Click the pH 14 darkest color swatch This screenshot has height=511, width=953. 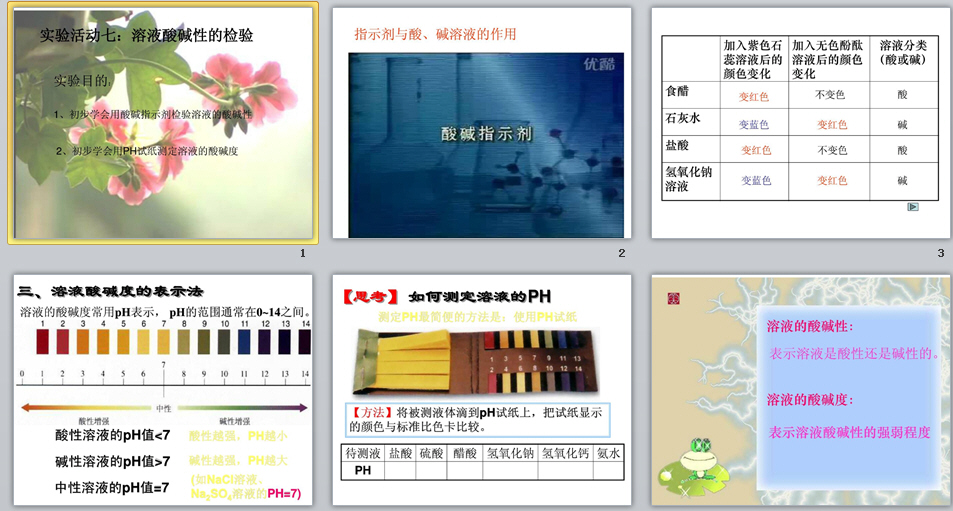[x=305, y=343]
